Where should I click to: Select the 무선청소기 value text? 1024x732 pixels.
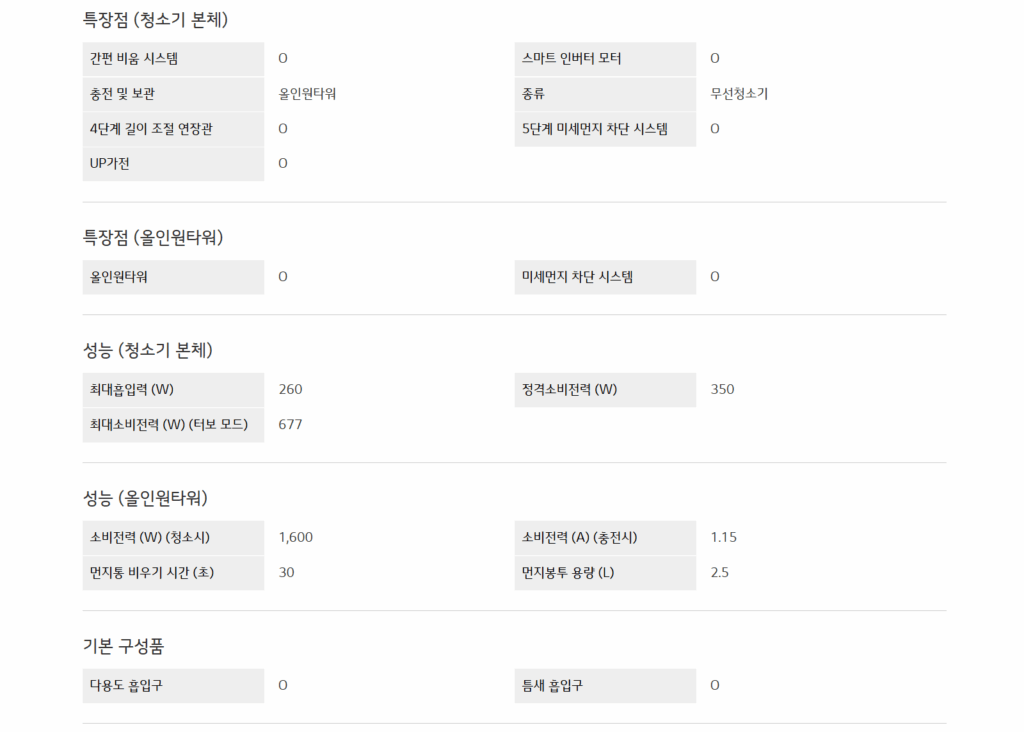click(x=739, y=94)
